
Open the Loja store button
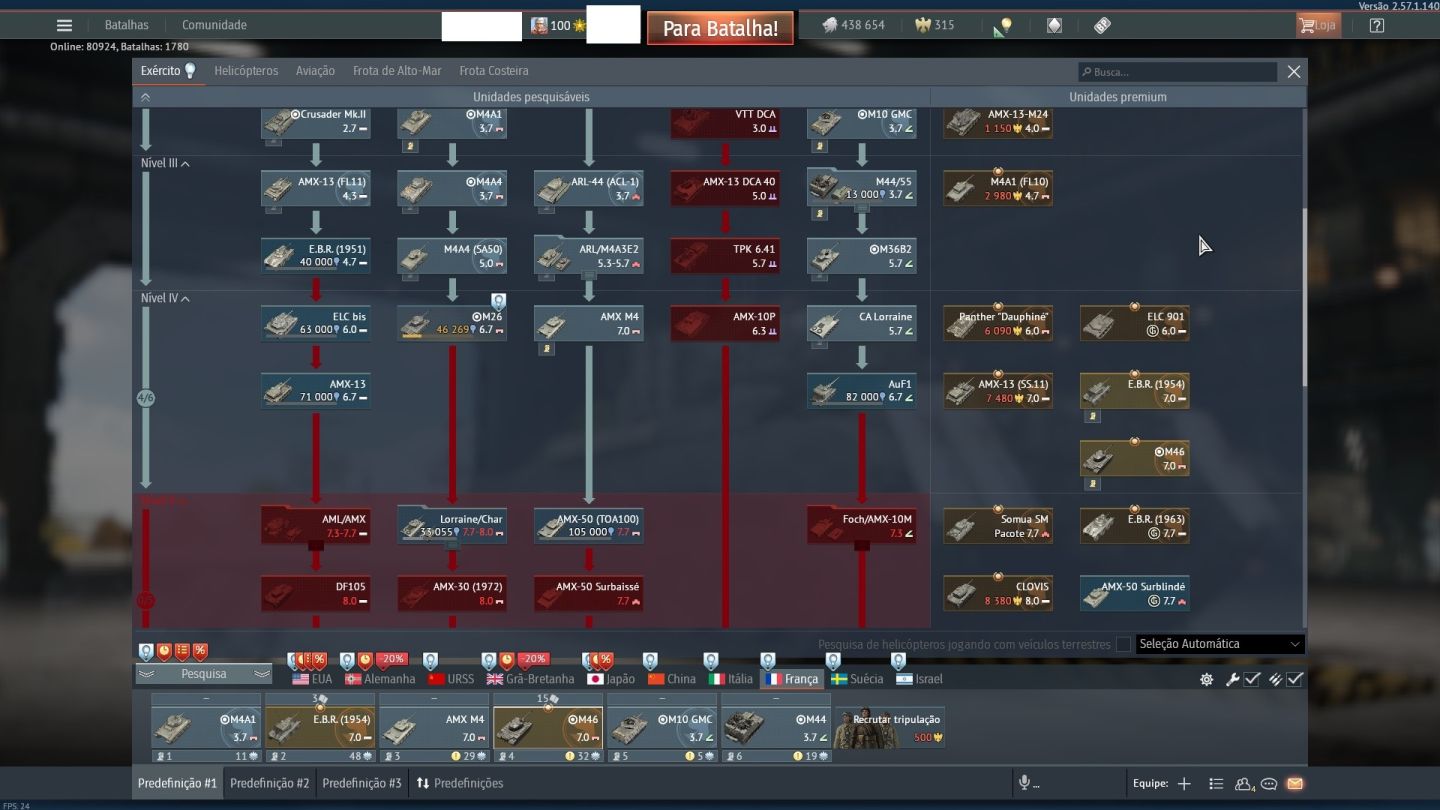coord(1318,26)
